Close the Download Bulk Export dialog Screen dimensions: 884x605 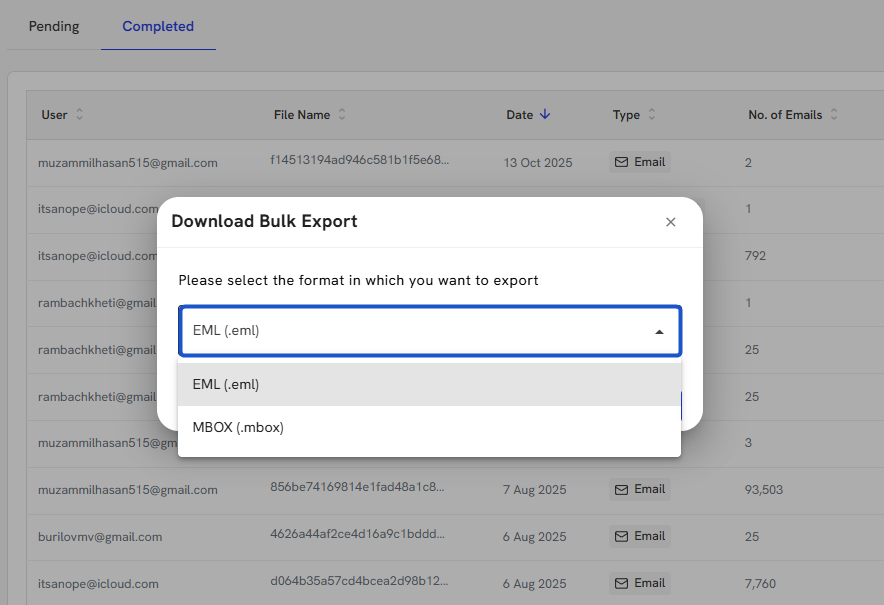(x=670, y=222)
